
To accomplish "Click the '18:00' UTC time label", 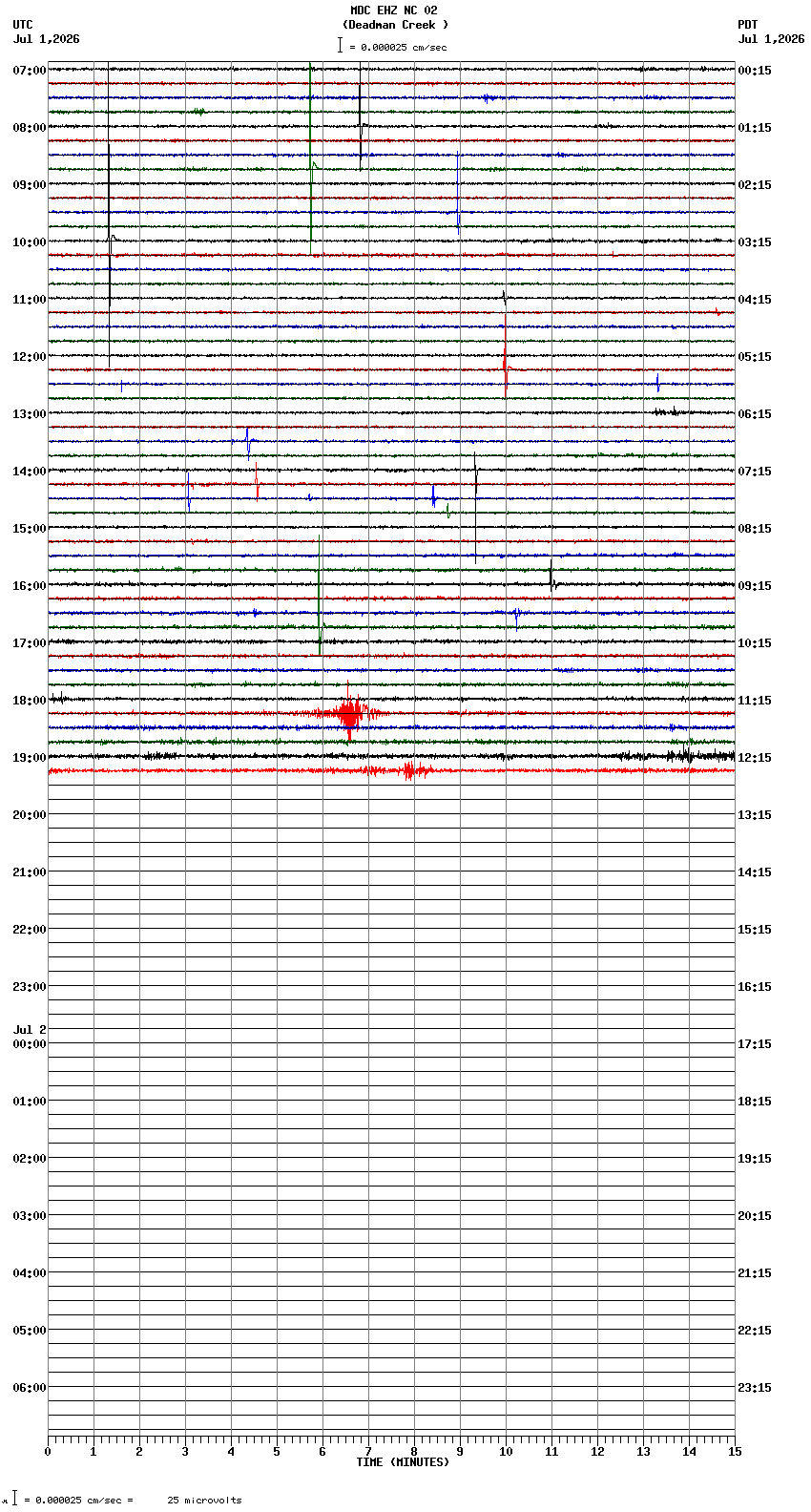I will tap(30, 701).
